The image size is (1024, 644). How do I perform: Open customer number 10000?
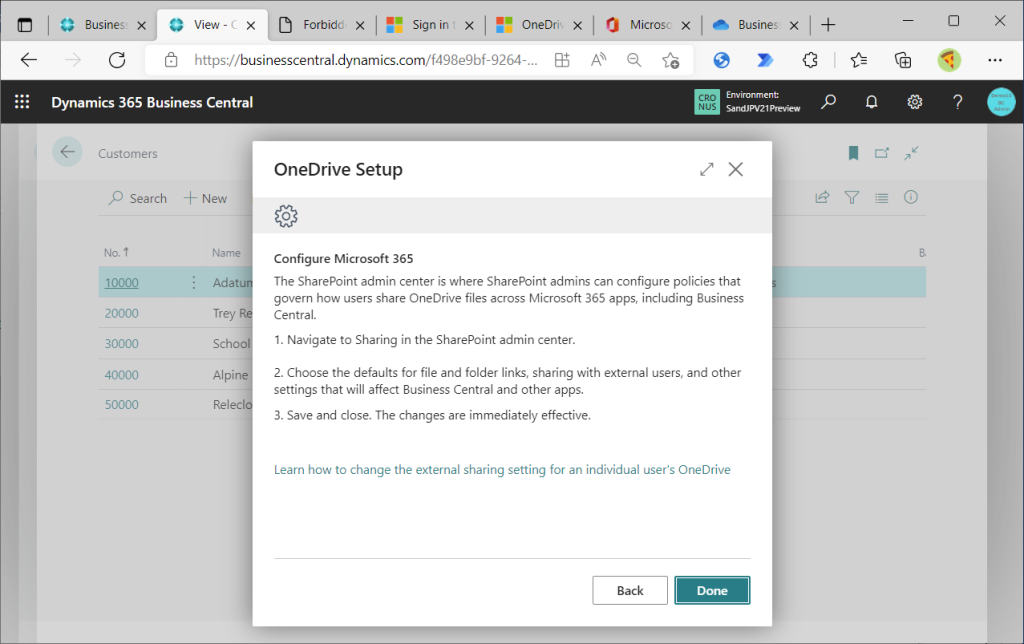click(121, 283)
